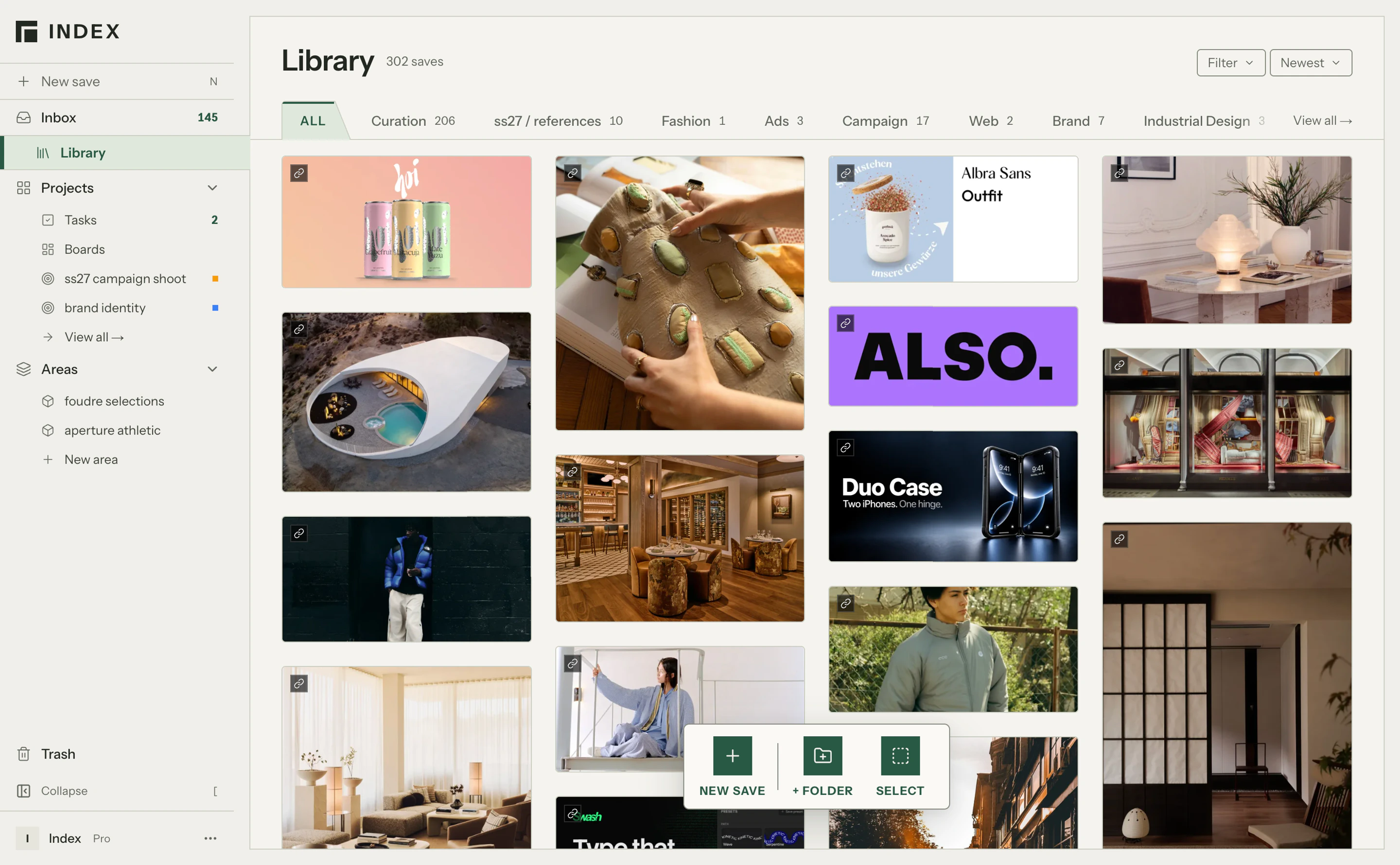Click the green New Save plus button
1400x865 pixels.
[732, 755]
